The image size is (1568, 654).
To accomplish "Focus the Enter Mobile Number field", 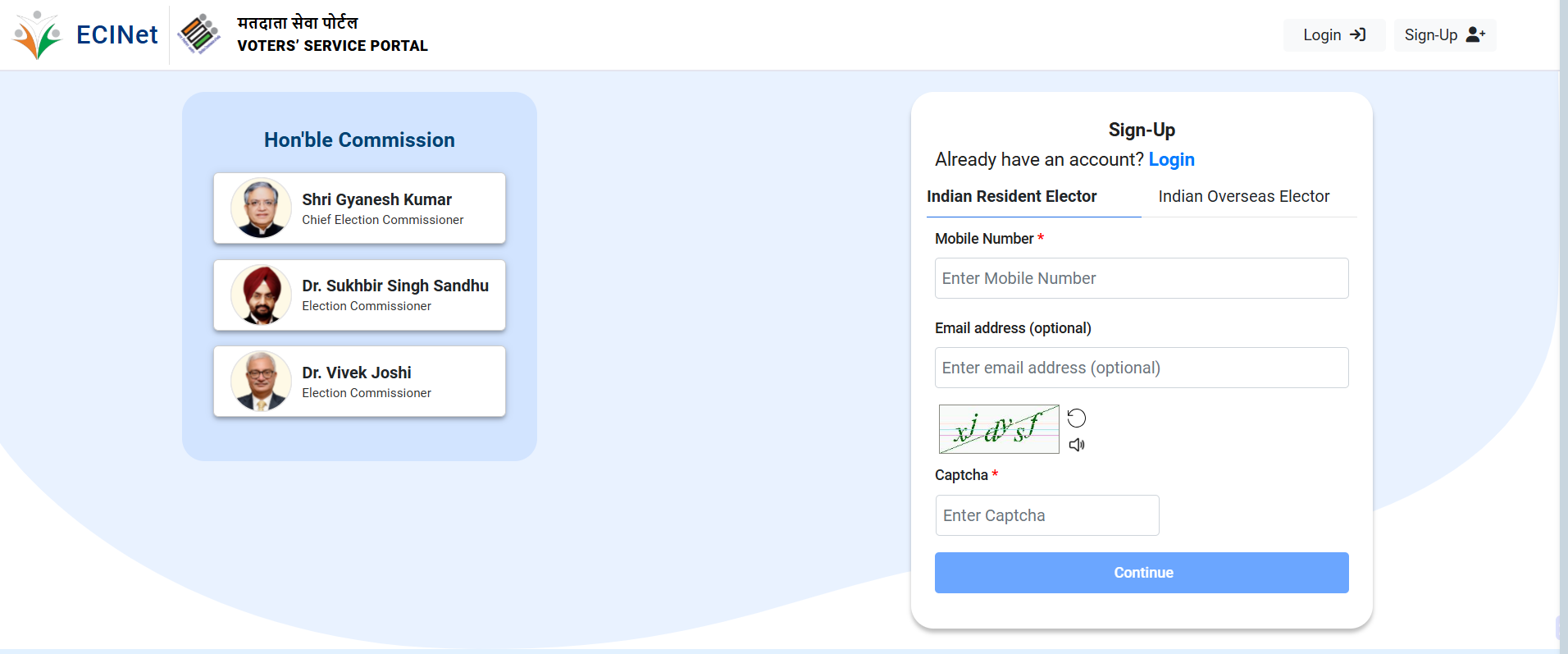I will 1141,278.
